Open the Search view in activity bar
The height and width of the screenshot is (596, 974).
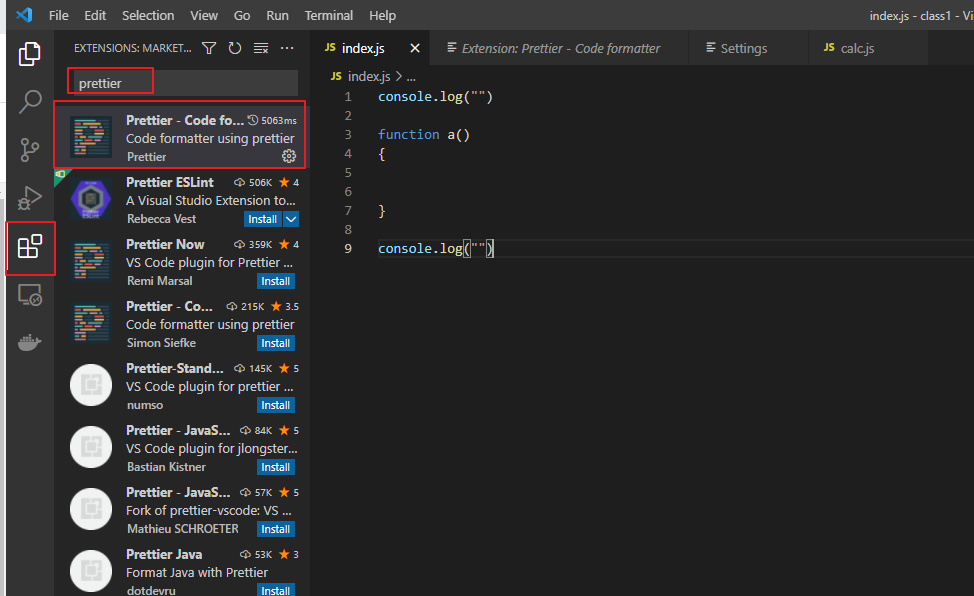coord(29,102)
